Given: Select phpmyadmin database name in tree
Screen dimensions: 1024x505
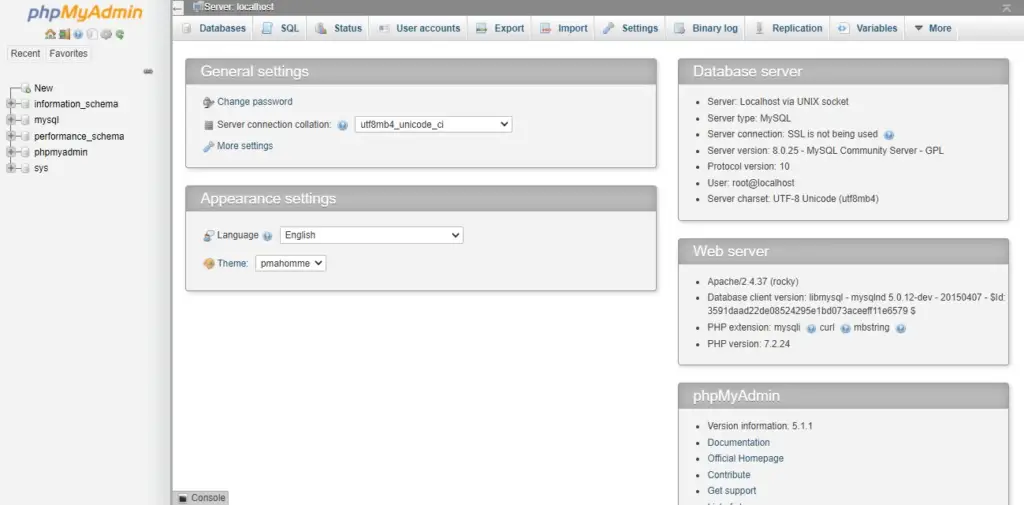Looking at the screenshot, I should 61,152.
